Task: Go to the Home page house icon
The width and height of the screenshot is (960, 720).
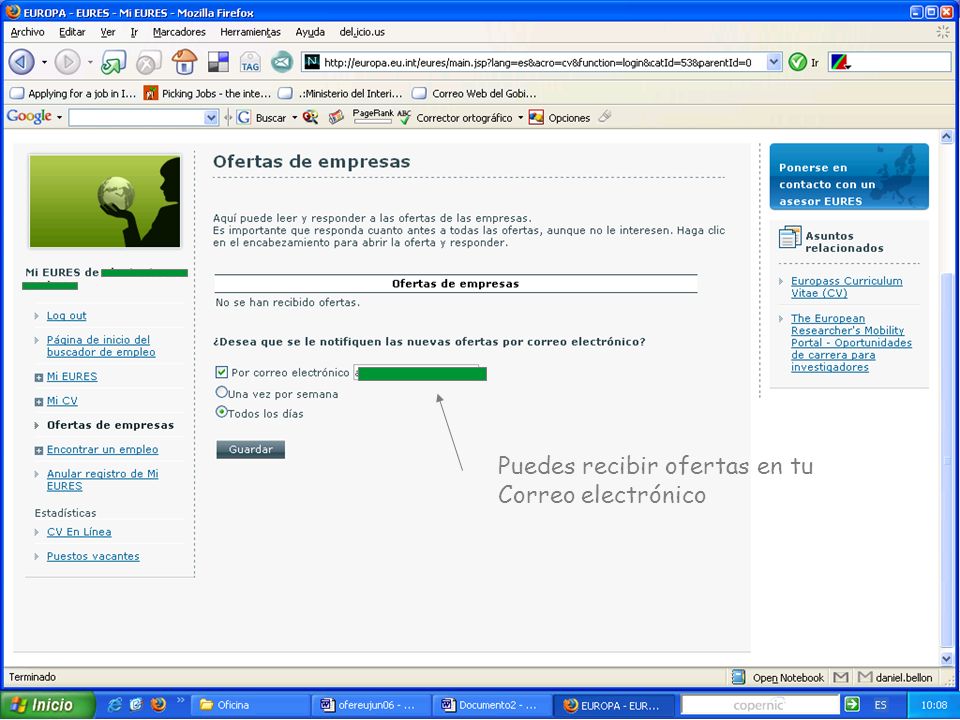Action: point(184,62)
